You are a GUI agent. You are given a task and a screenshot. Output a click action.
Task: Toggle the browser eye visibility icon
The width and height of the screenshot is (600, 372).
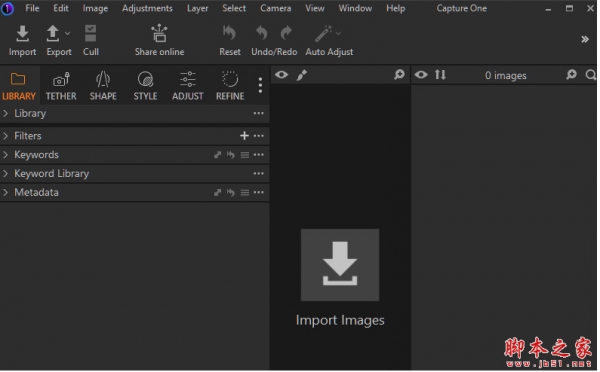pos(421,75)
